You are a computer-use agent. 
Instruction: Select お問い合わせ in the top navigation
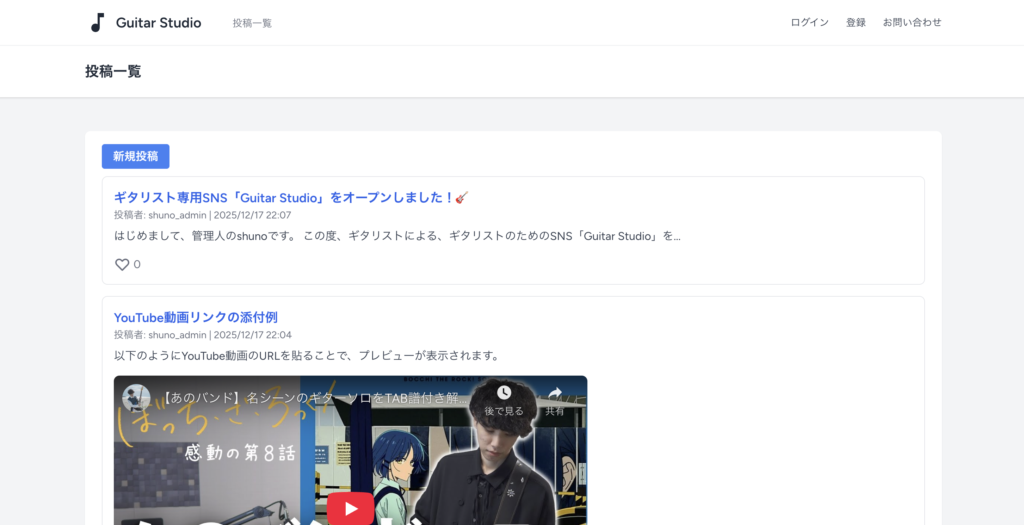coord(911,23)
